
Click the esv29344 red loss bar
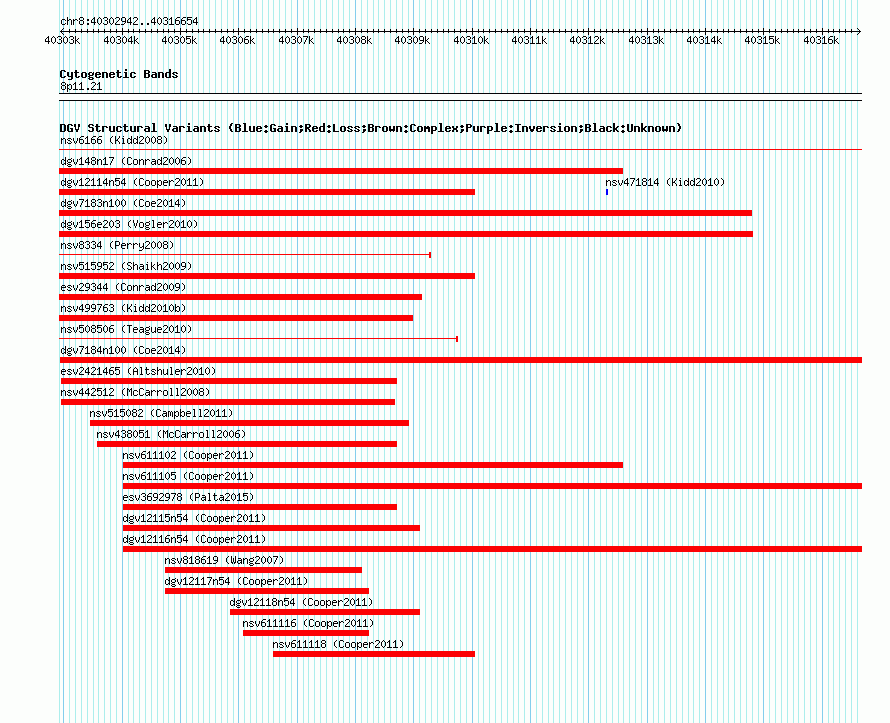click(x=241, y=297)
